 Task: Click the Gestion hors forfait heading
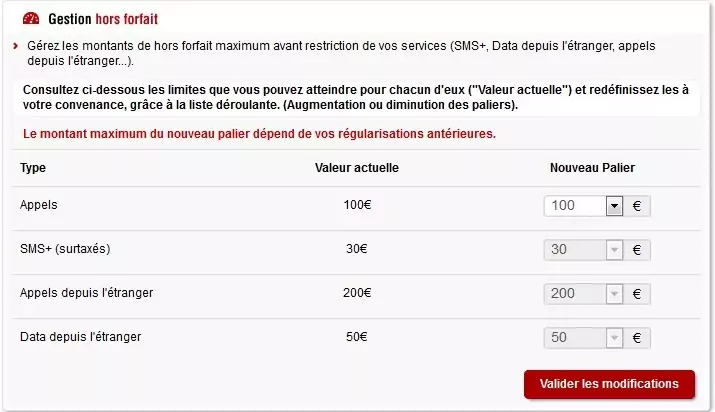pyautogui.click(x=103, y=19)
